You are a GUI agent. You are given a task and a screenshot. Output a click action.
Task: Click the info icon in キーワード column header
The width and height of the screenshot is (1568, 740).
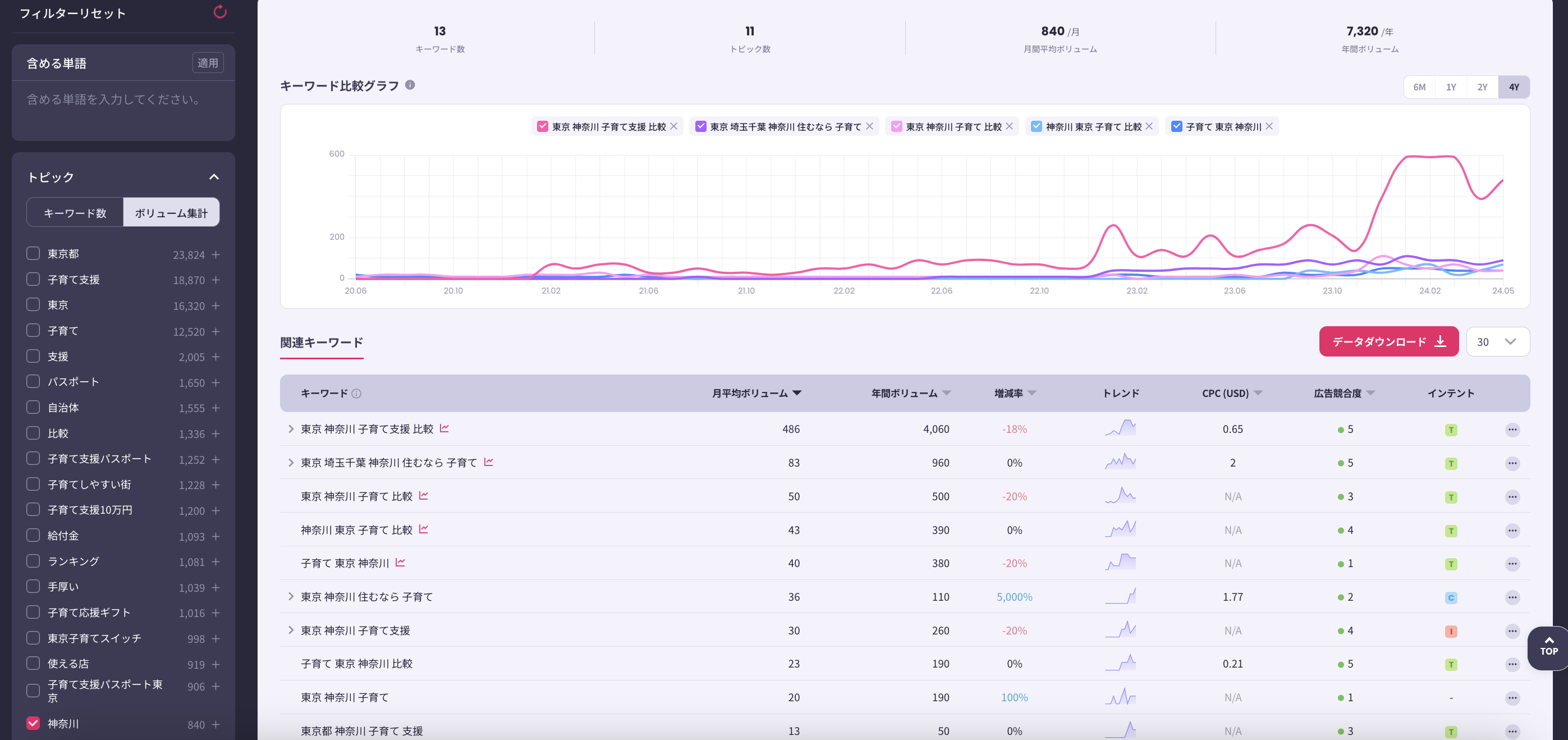357,394
